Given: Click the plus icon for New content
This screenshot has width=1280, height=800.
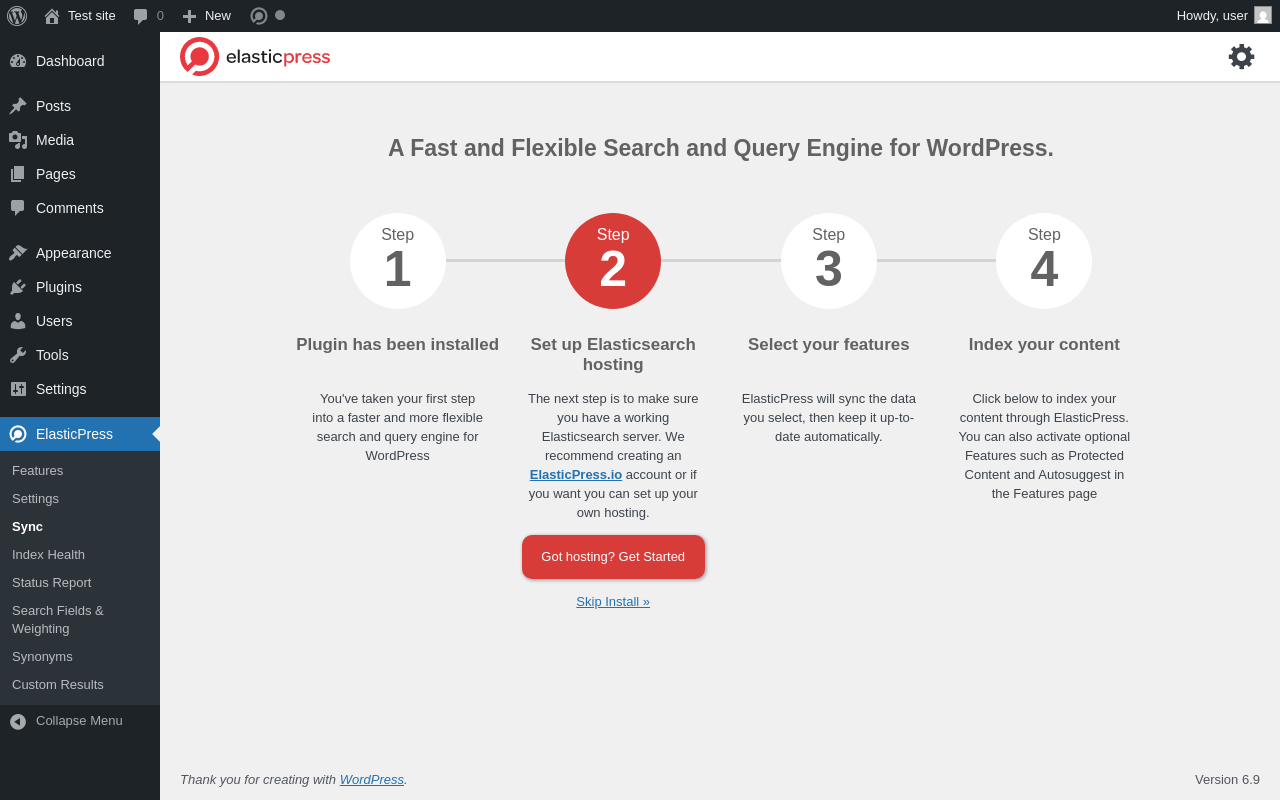Looking at the screenshot, I should 189,16.
